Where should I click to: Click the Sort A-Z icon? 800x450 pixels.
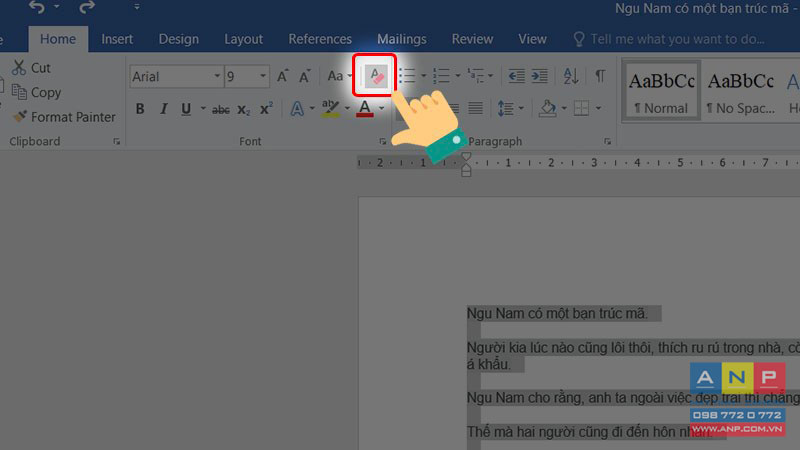point(571,76)
